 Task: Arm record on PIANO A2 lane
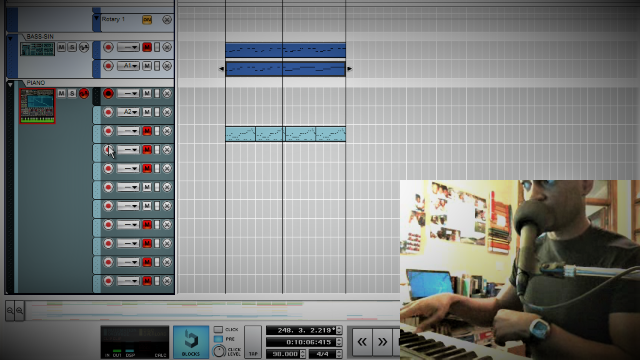click(108, 112)
